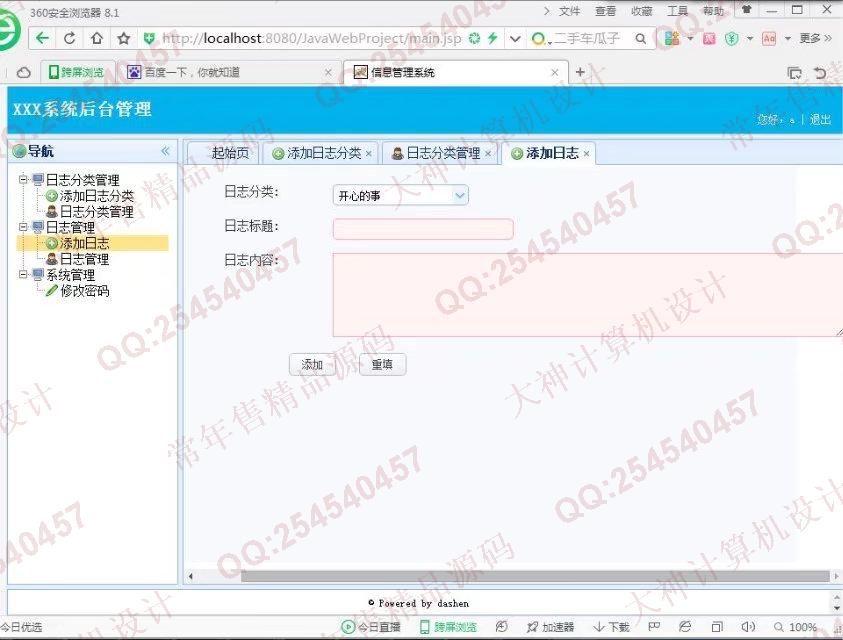Reload the page with the refresh icon
Screen dimensions: 843x640
click(69, 39)
